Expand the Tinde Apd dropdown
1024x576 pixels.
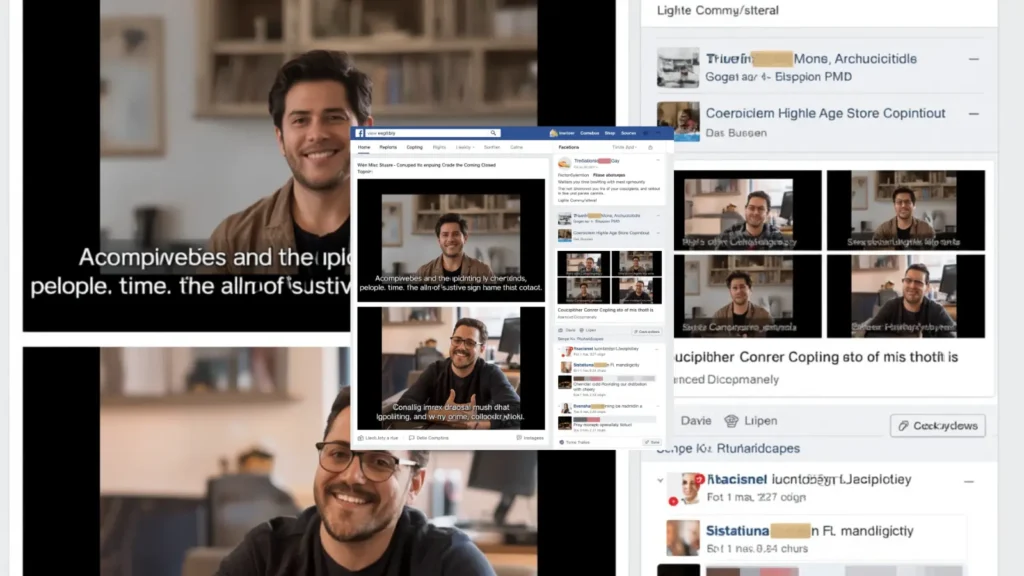coord(624,148)
